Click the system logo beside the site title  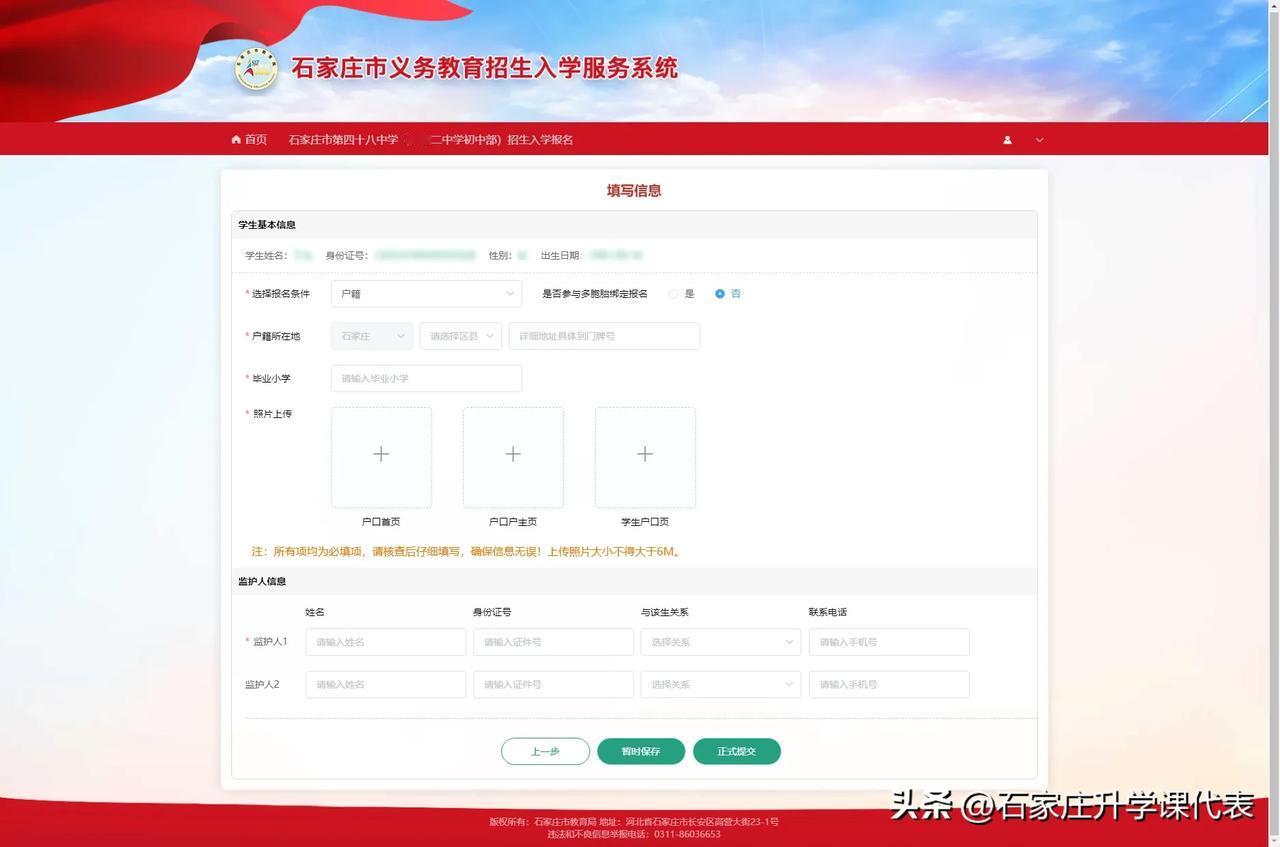pos(256,68)
